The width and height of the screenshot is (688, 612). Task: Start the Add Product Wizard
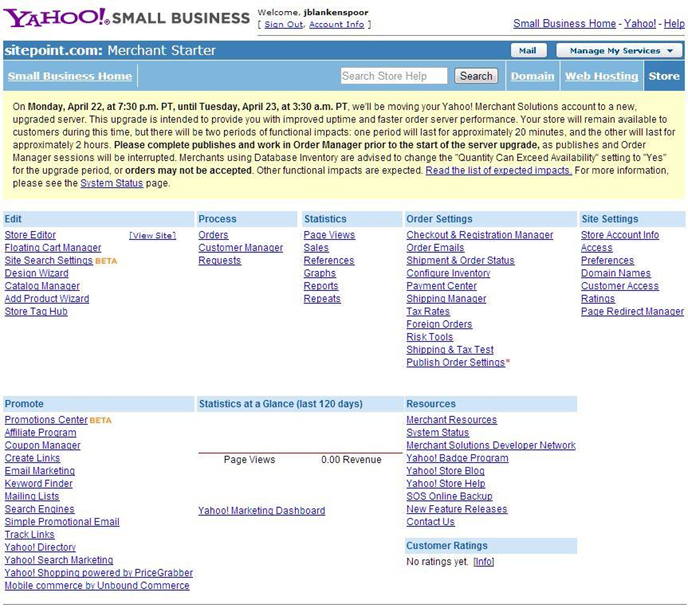[47, 298]
